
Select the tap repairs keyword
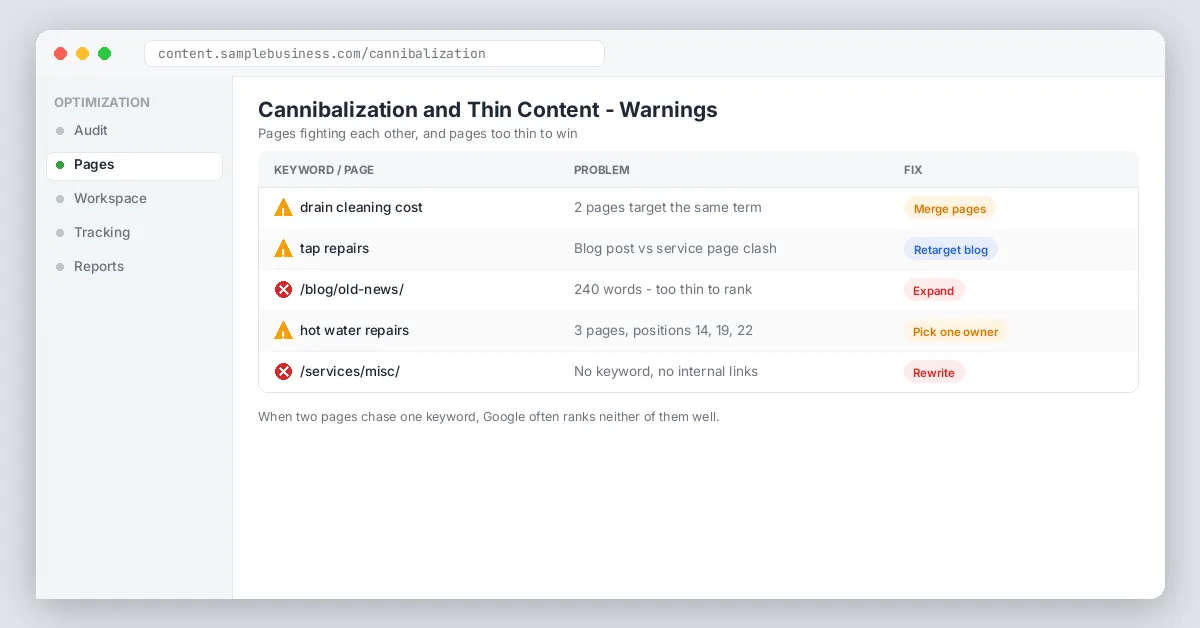(334, 249)
